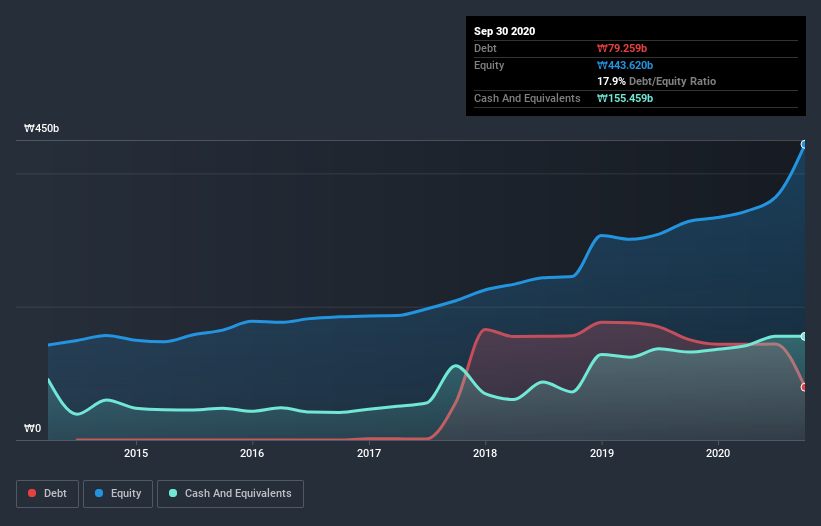Click the ₩443.620b equity value
Screen dimensions: 821x526
pos(625,65)
